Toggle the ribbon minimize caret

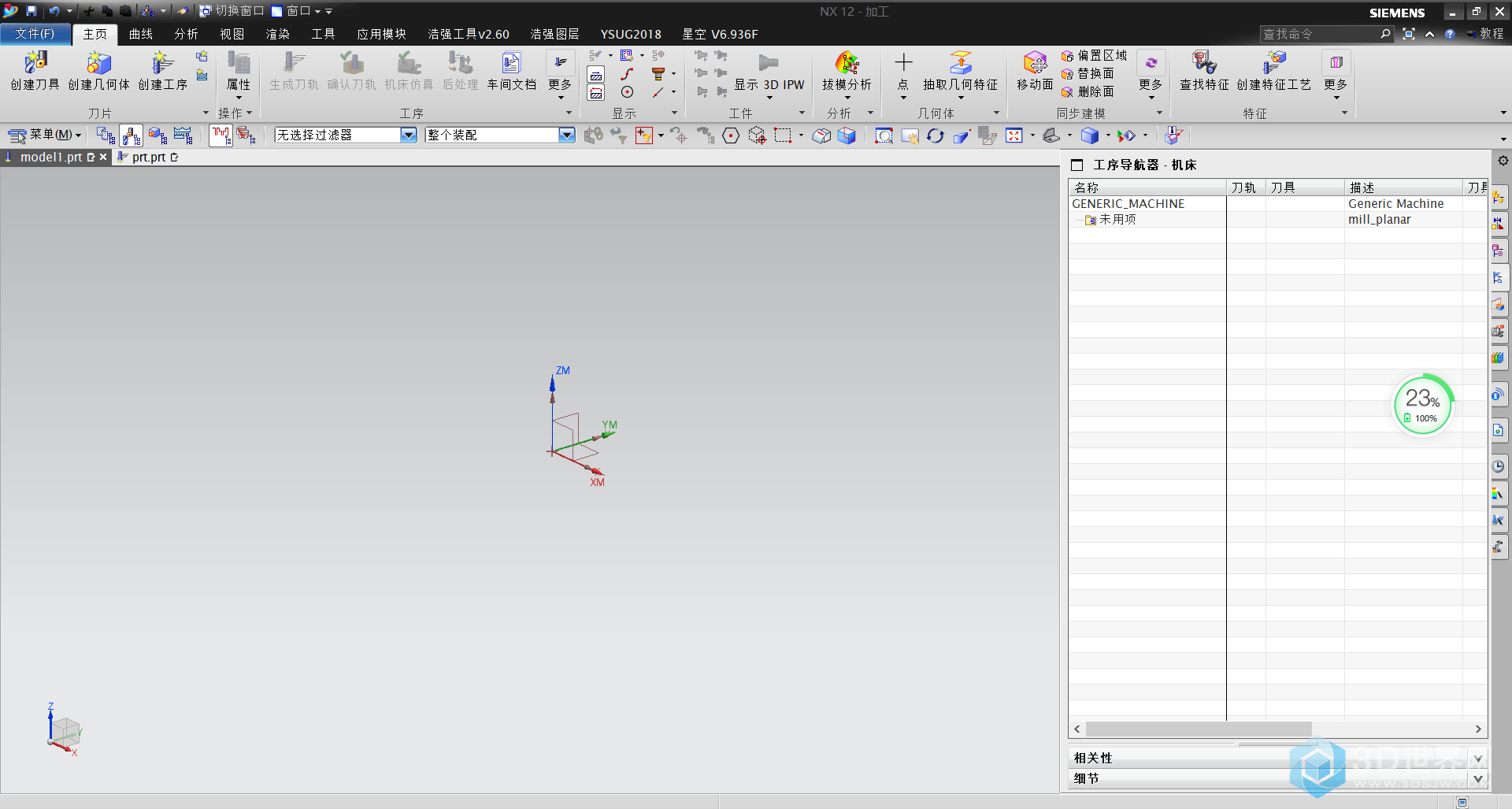tap(1429, 34)
